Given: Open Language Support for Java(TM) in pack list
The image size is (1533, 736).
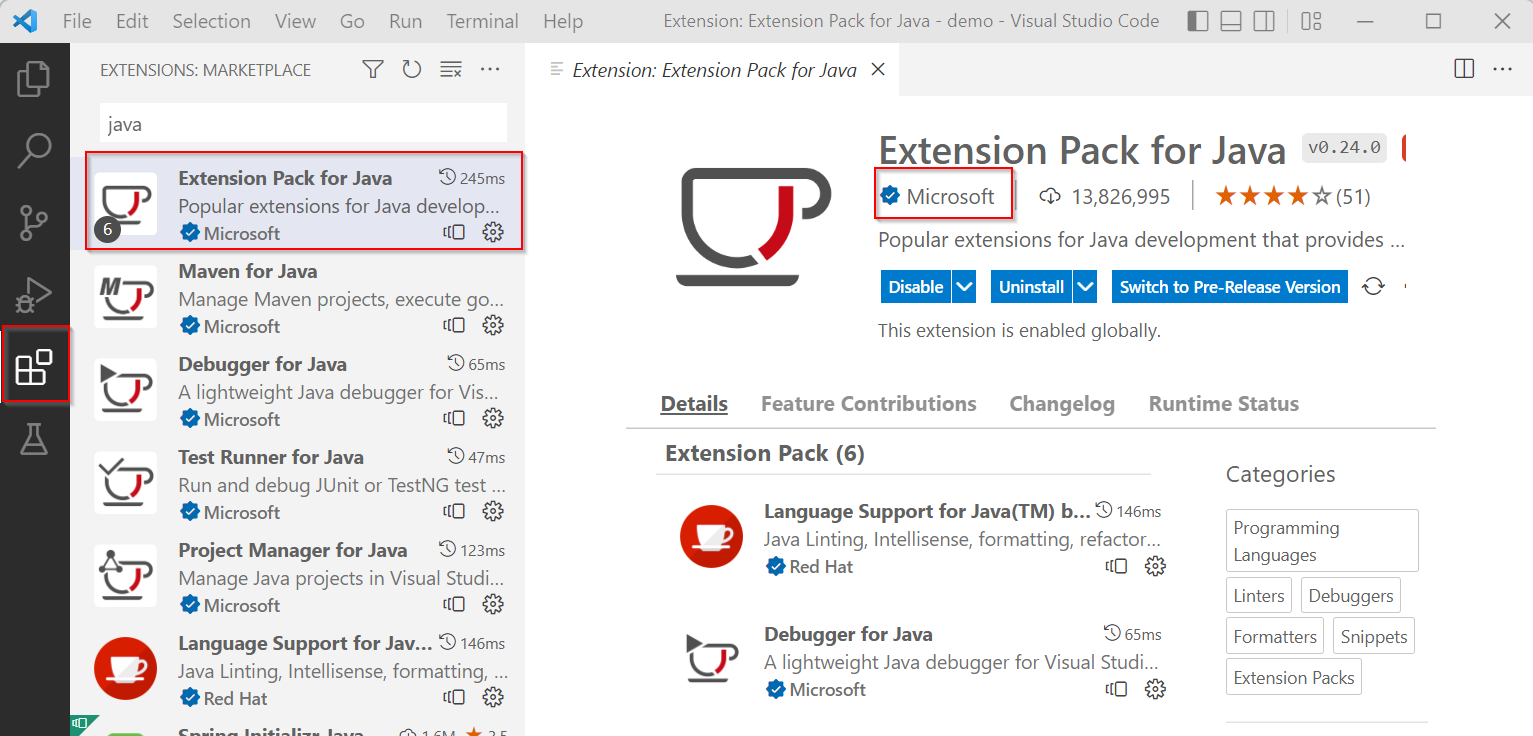Looking at the screenshot, I should [927, 512].
